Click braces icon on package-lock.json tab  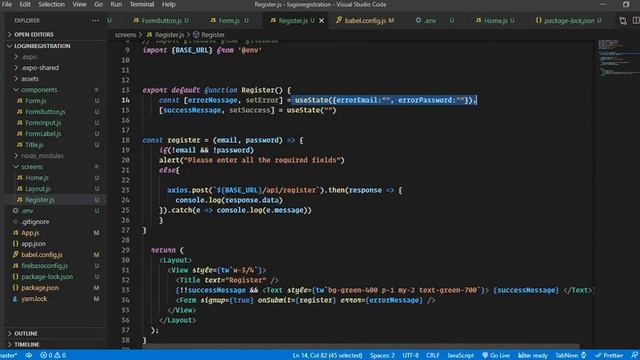[x=539, y=20]
